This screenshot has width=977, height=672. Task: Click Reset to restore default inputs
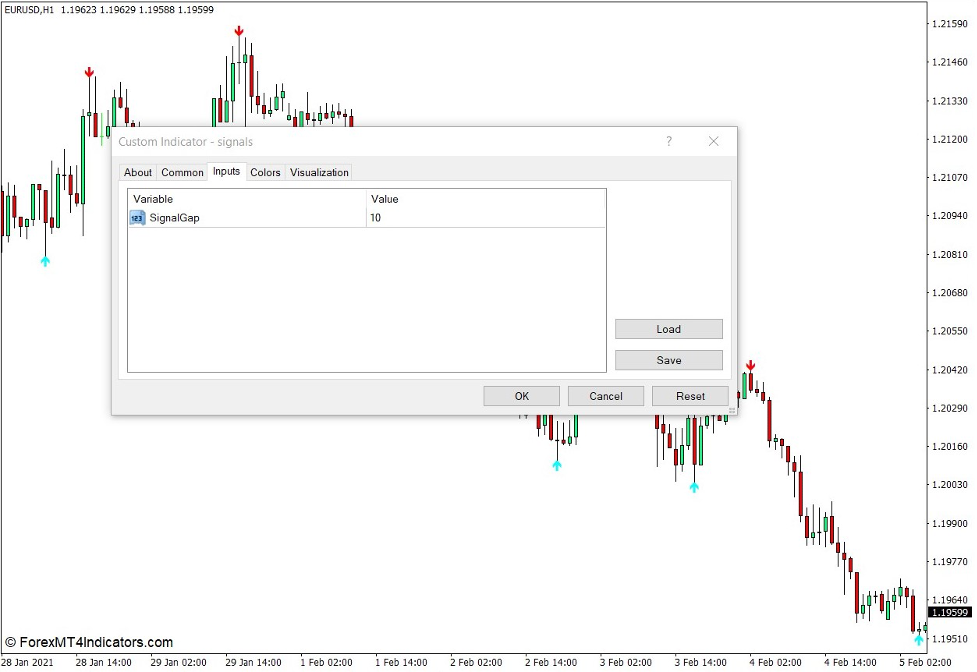690,396
